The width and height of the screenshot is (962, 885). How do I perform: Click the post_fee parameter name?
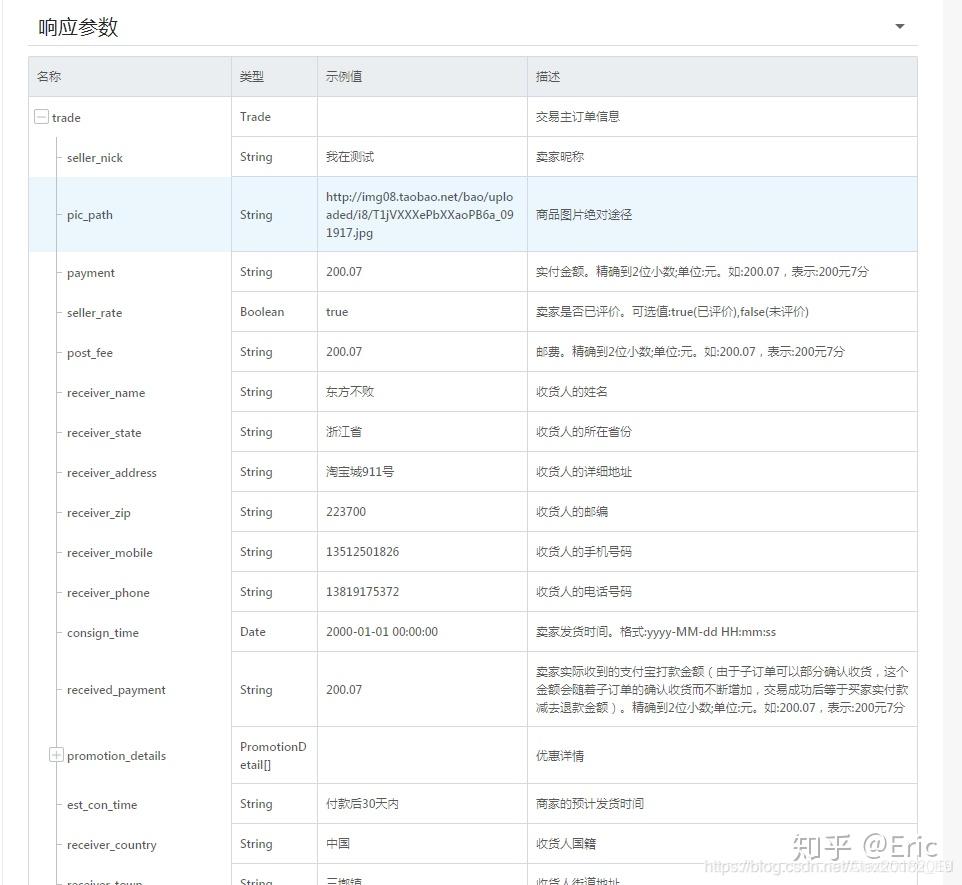[x=90, y=353]
